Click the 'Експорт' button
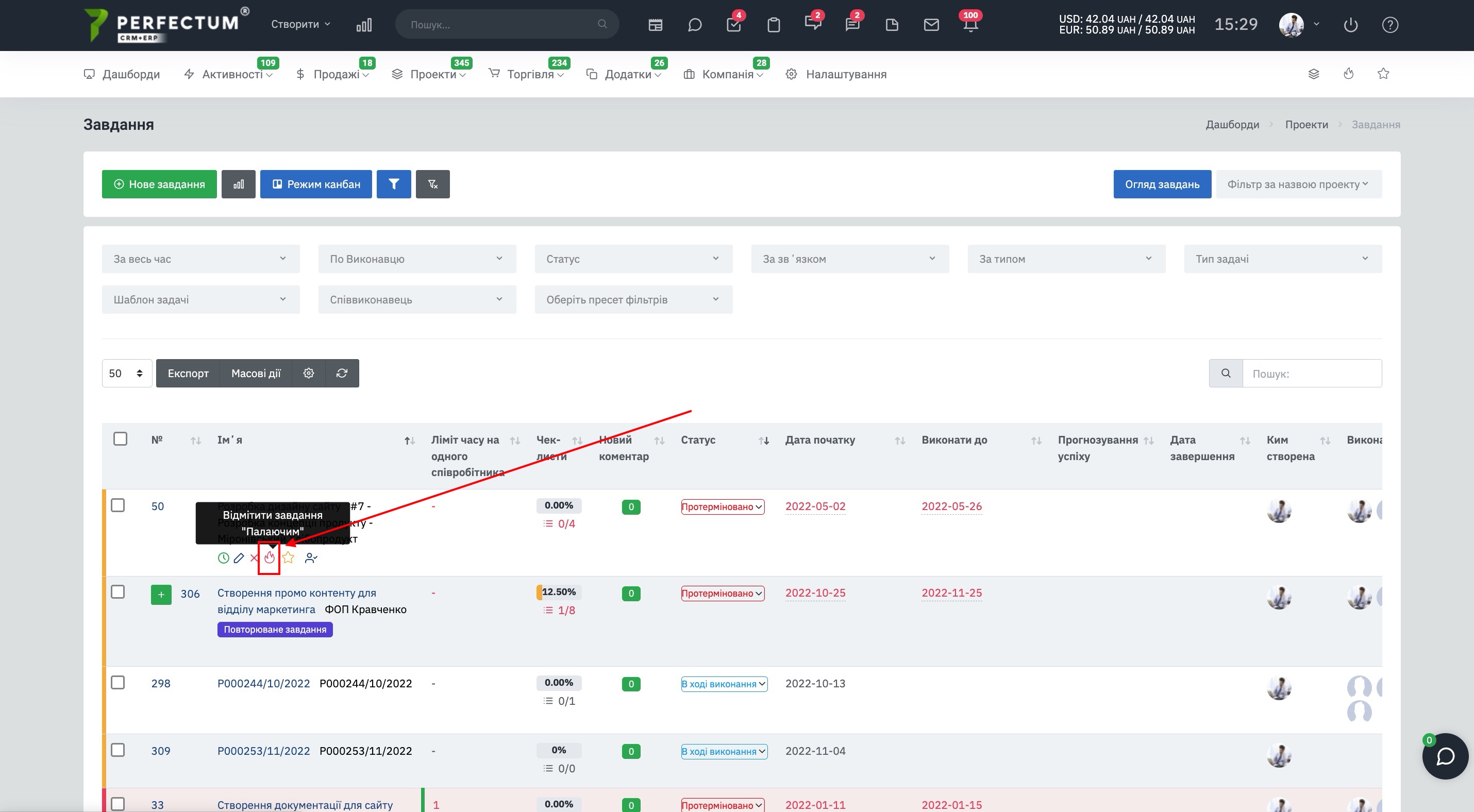The width and height of the screenshot is (1474, 812). [188, 374]
